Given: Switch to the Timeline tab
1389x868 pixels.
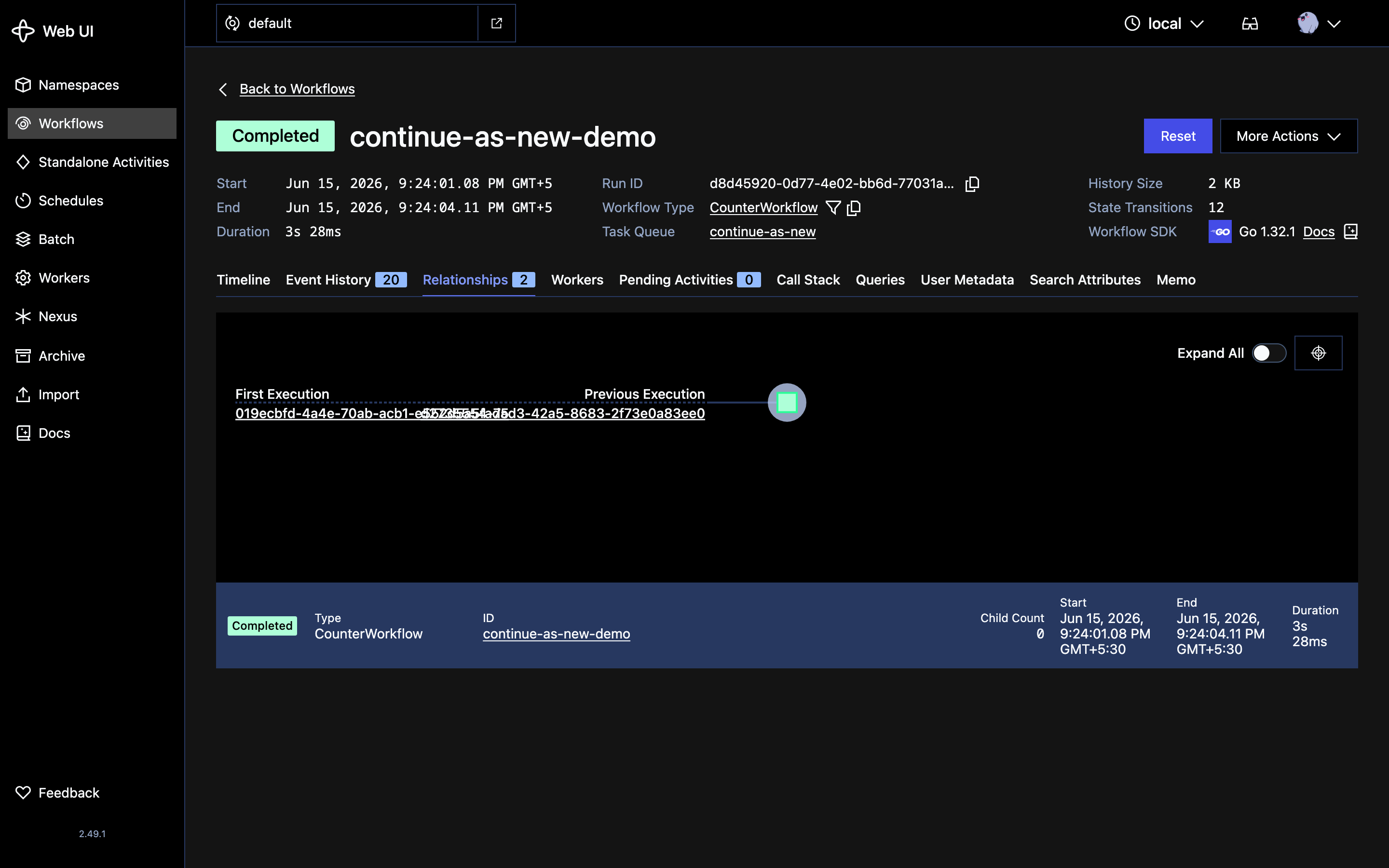Looking at the screenshot, I should 244,280.
